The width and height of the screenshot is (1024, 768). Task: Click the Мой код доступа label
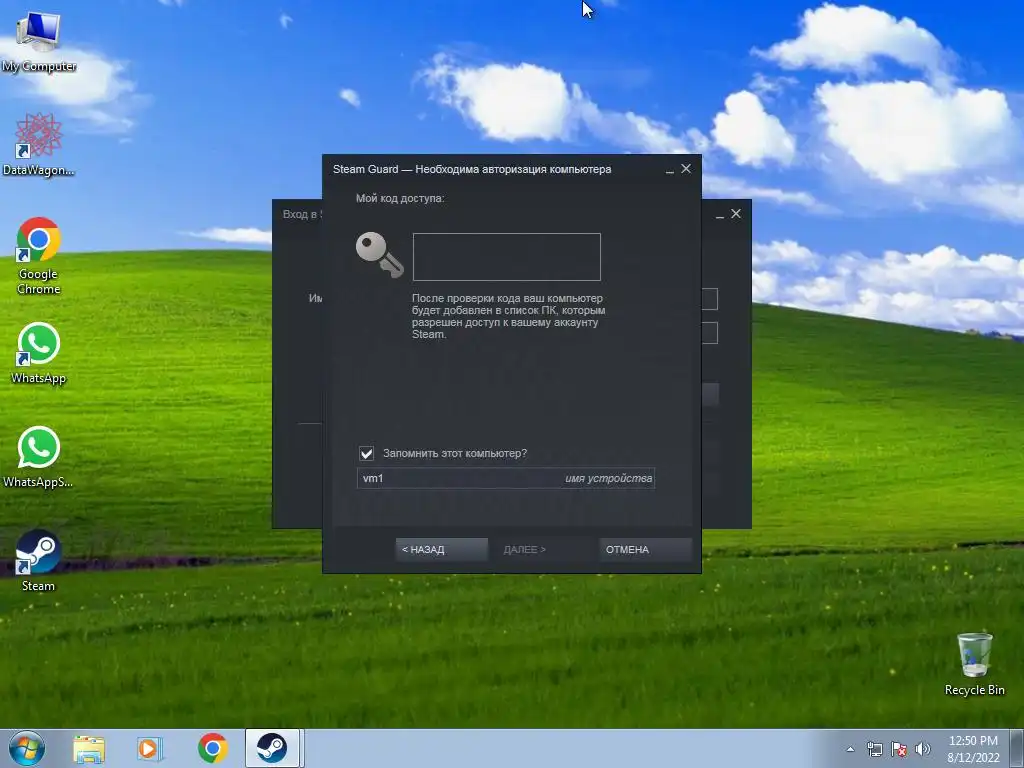coord(400,198)
